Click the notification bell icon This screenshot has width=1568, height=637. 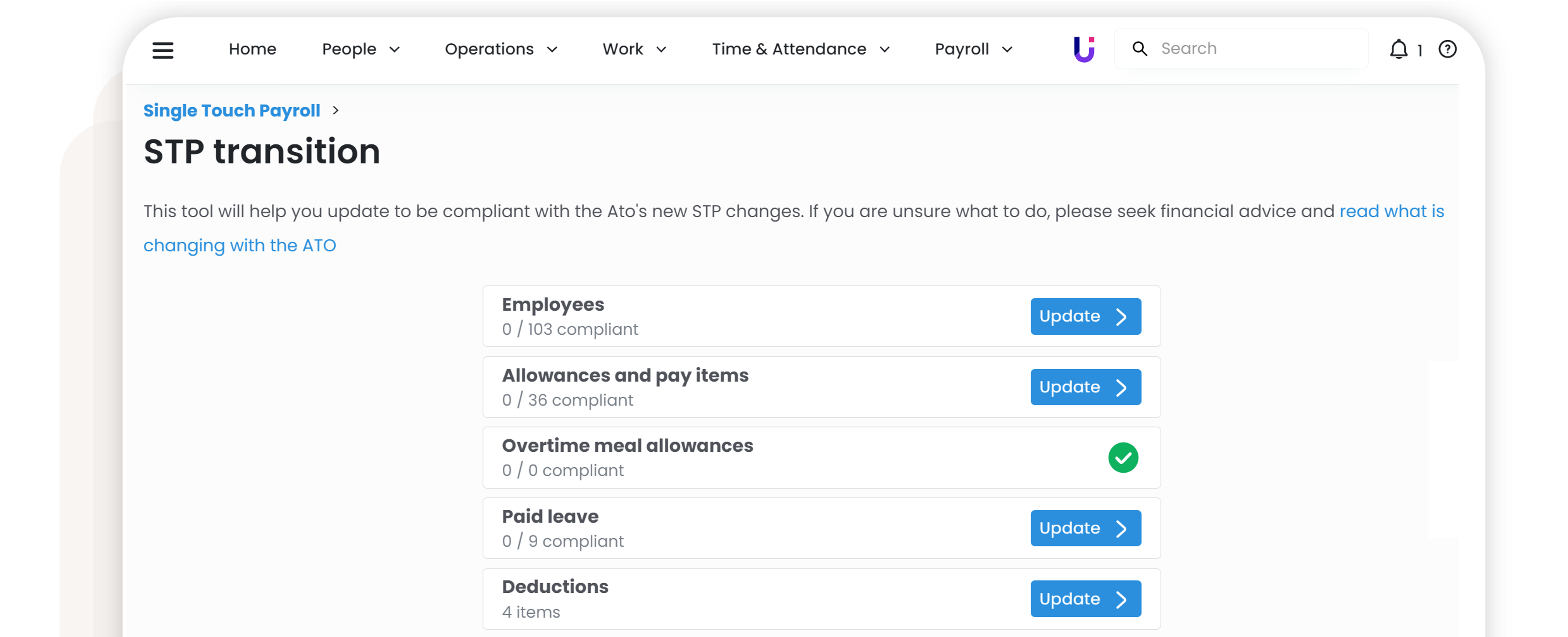point(1399,49)
